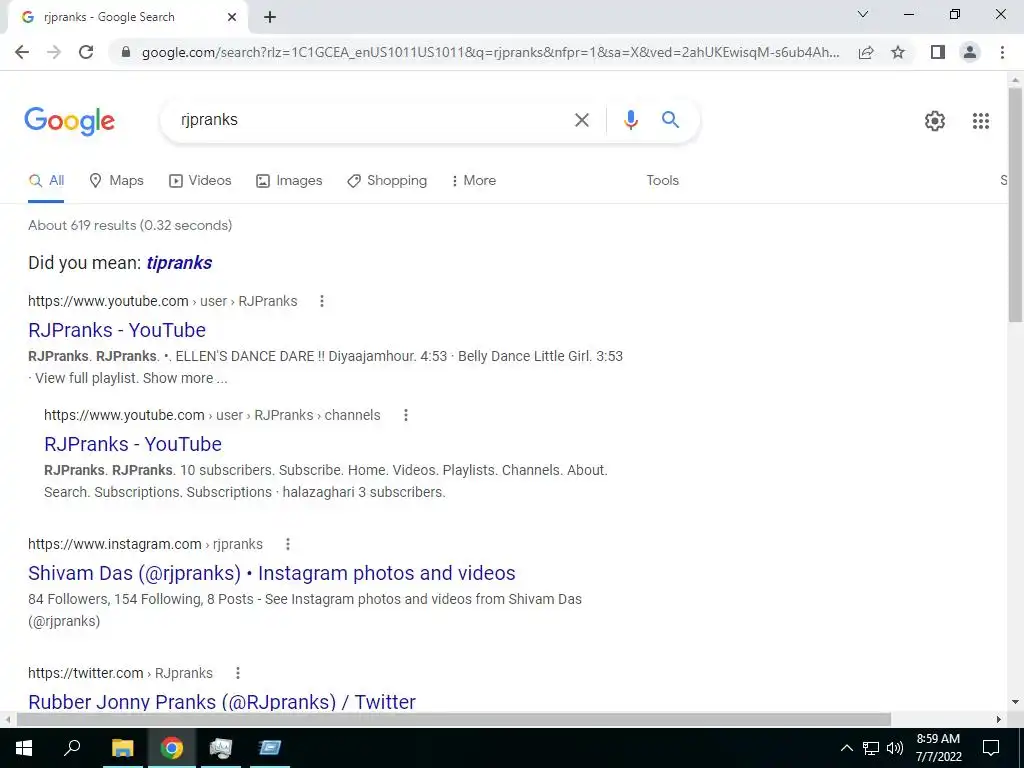Open the network icon in system tray
The height and width of the screenshot is (768, 1024).
click(x=871, y=748)
